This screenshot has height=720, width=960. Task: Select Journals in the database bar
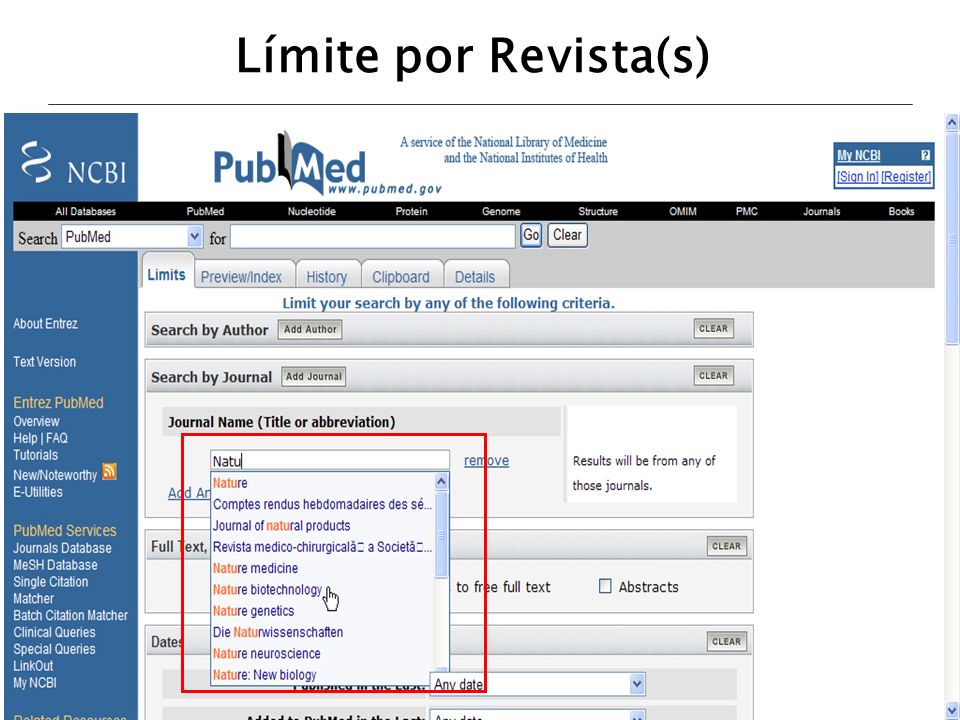click(822, 212)
